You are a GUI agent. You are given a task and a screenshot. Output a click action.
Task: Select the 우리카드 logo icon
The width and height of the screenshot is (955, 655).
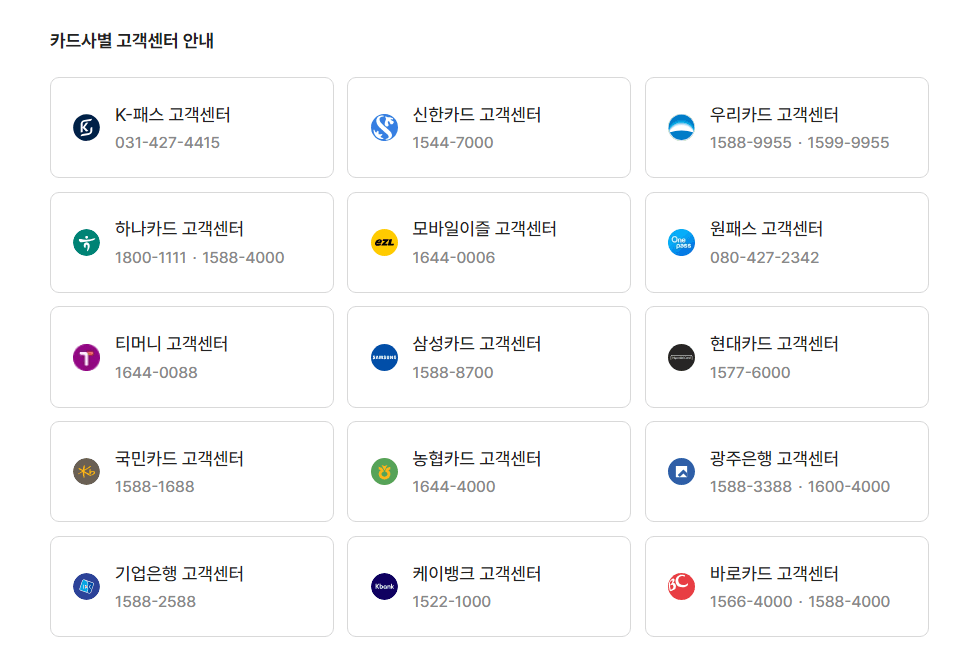pos(681,128)
